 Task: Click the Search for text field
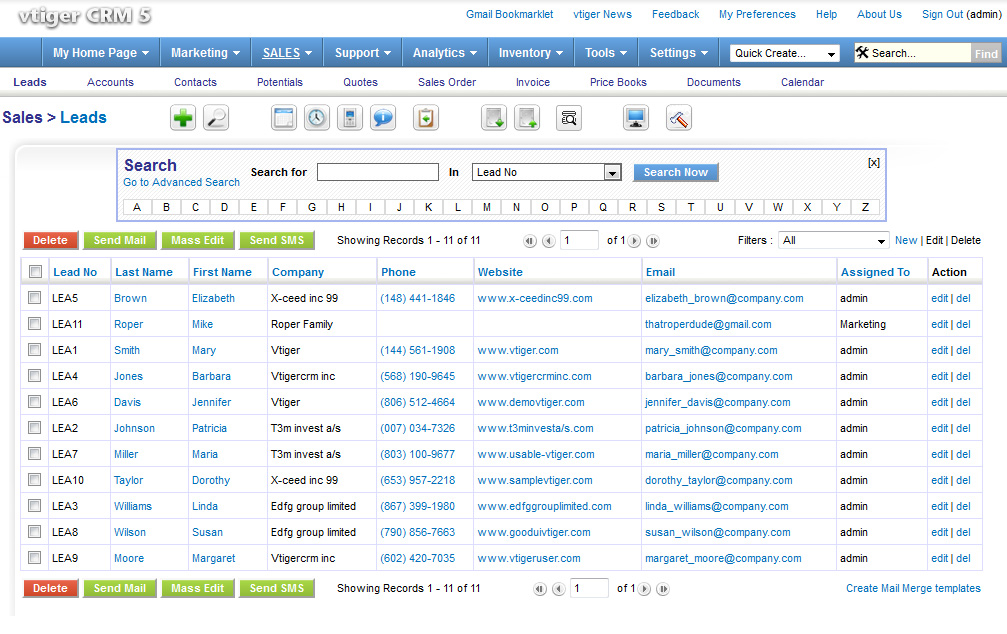[378, 172]
